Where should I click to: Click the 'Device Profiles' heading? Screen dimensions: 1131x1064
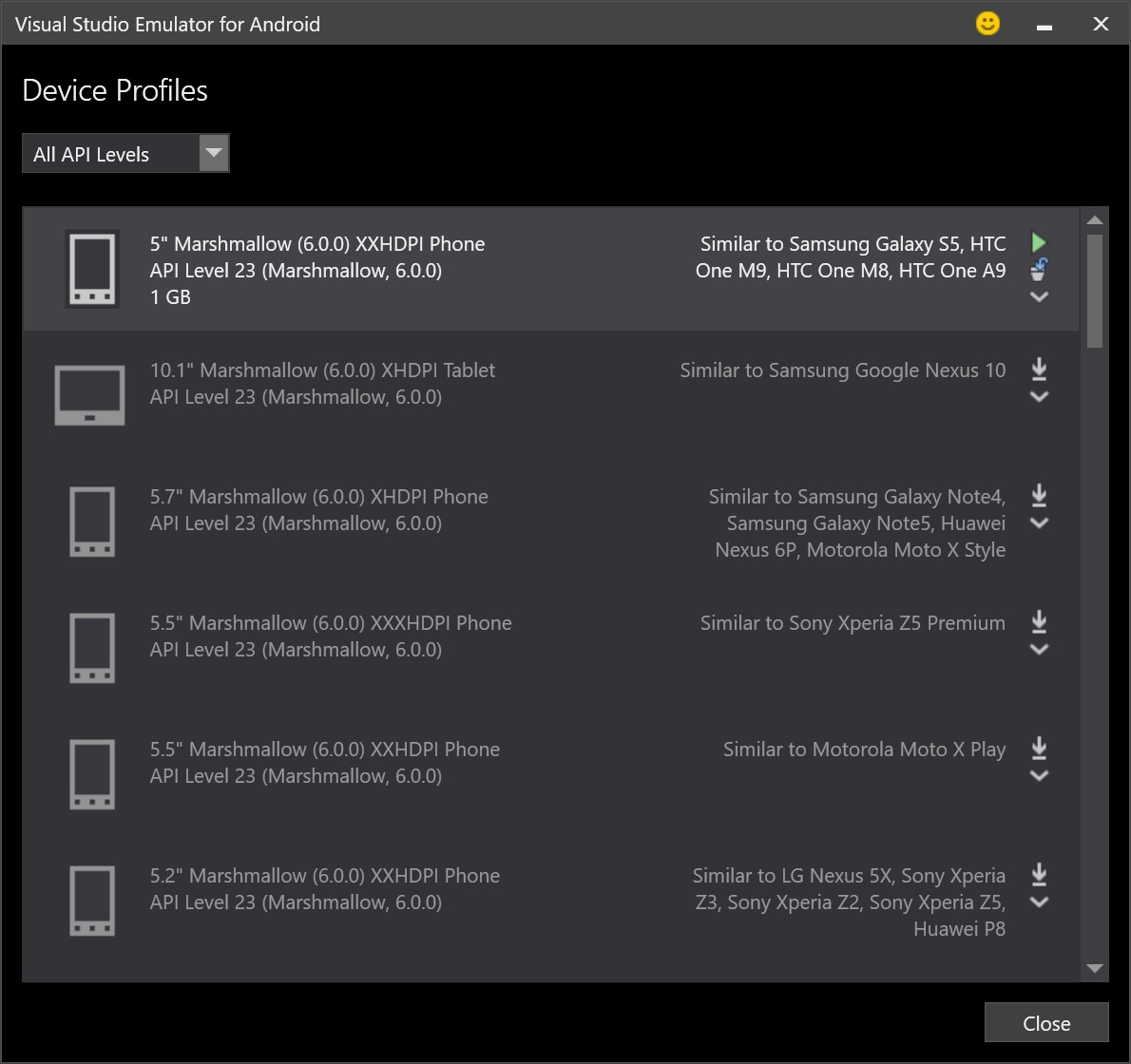115,90
